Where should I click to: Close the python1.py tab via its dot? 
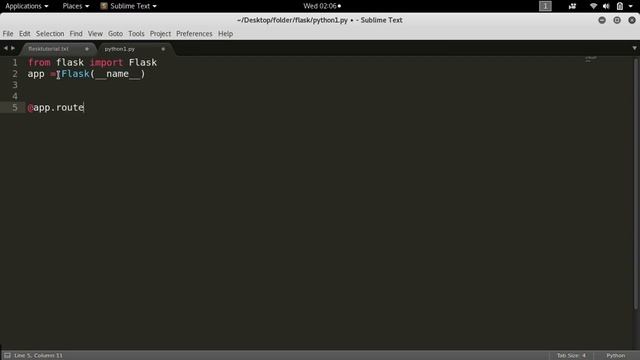[163, 49]
